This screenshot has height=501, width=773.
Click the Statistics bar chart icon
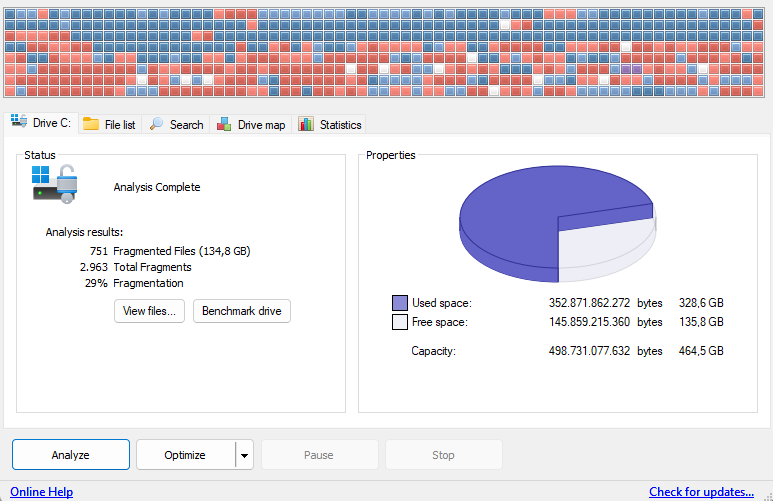(306, 124)
